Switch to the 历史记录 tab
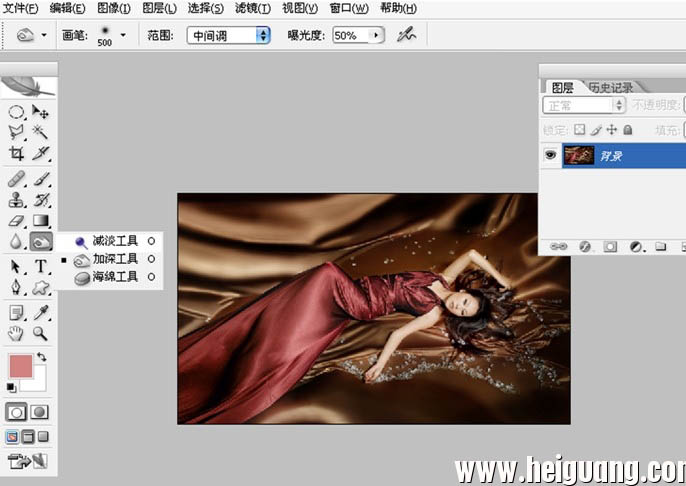686x486 pixels. (x=611, y=87)
